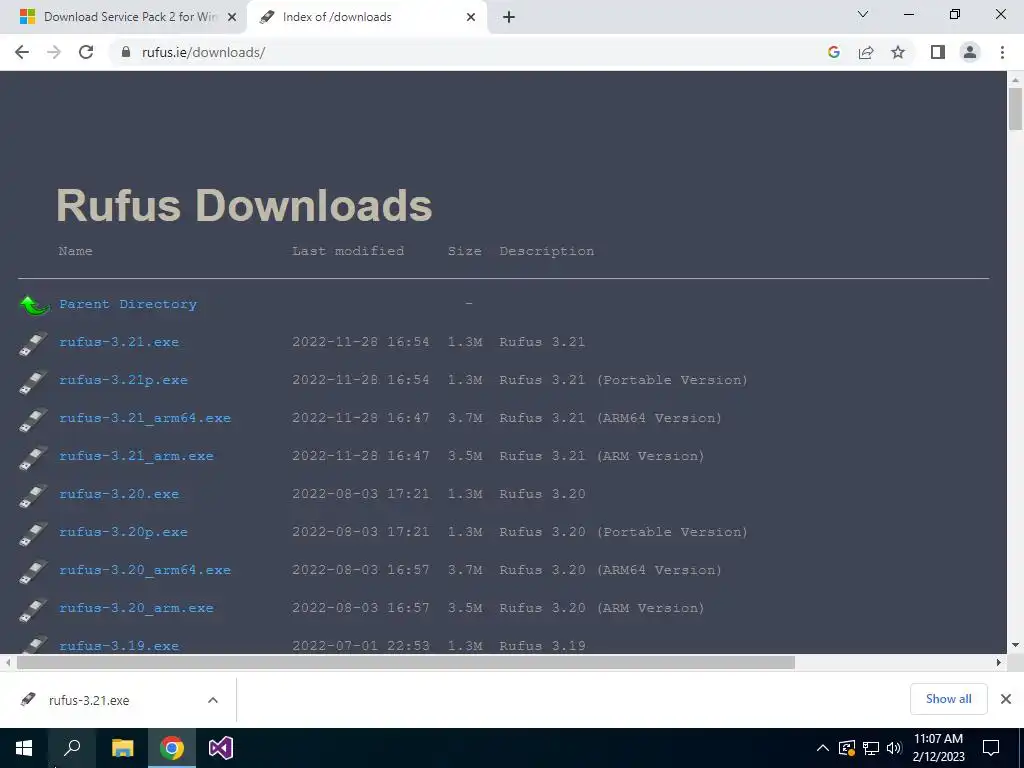Viewport: 1024px width, 768px height.
Task: Click USB icon beside rufus-3.20_arm.exe
Action: 33,609
